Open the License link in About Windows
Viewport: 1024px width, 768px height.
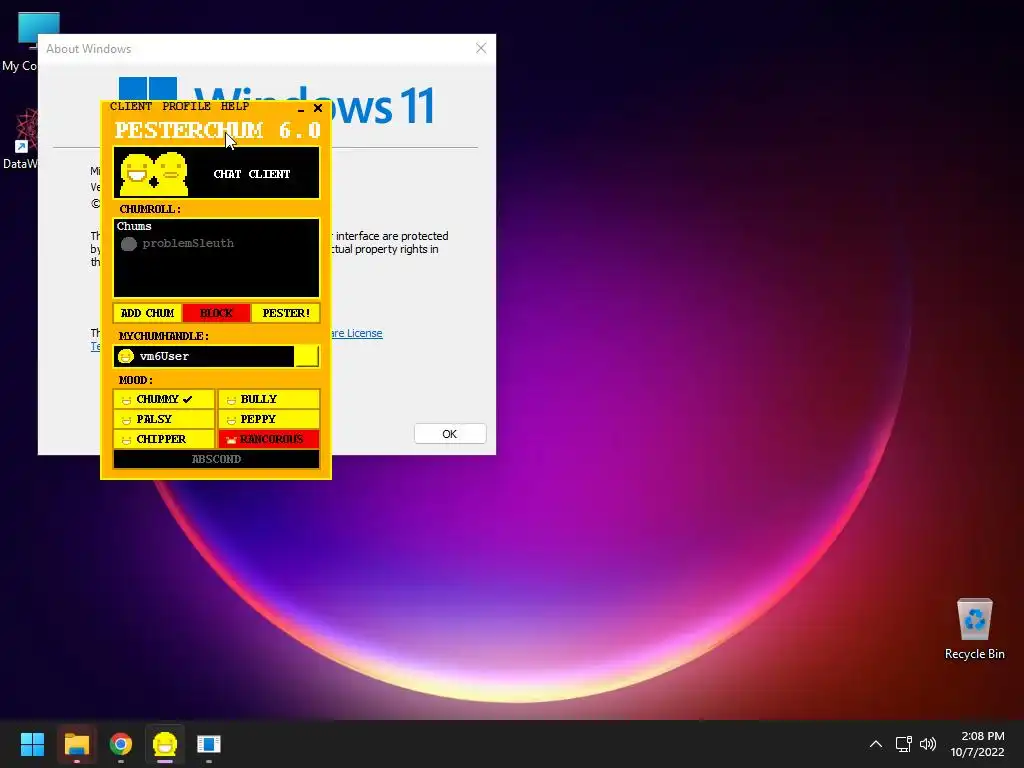(x=357, y=333)
